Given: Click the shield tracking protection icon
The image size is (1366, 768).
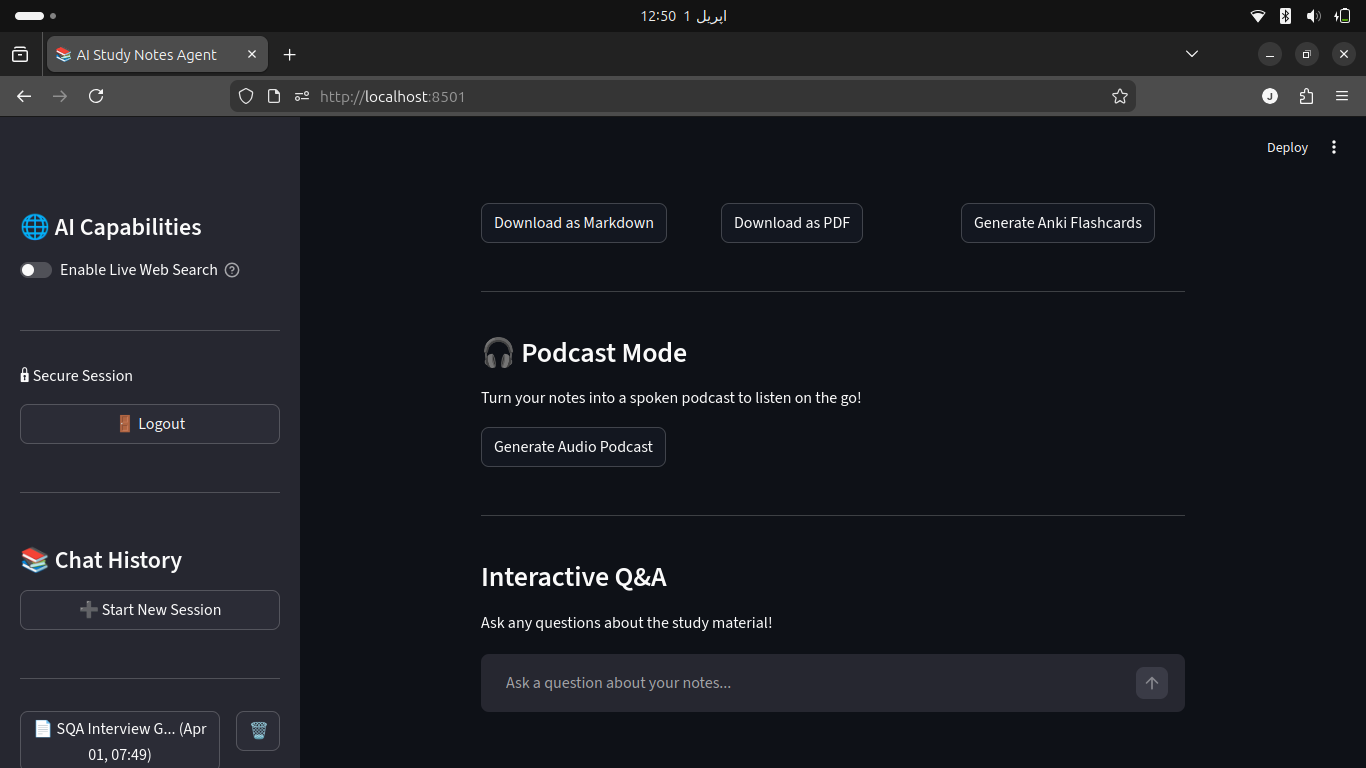Looking at the screenshot, I should pos(246,96).
